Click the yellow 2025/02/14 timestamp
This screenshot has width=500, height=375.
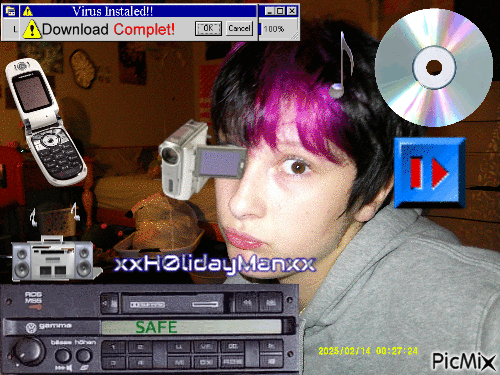[x=368, y=351]
